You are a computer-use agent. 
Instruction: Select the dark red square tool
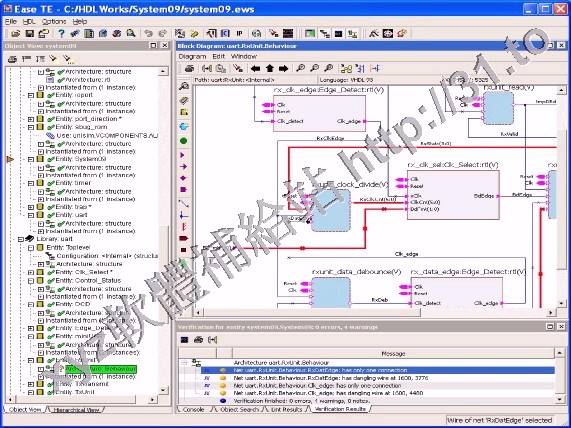tap(184, 250)
